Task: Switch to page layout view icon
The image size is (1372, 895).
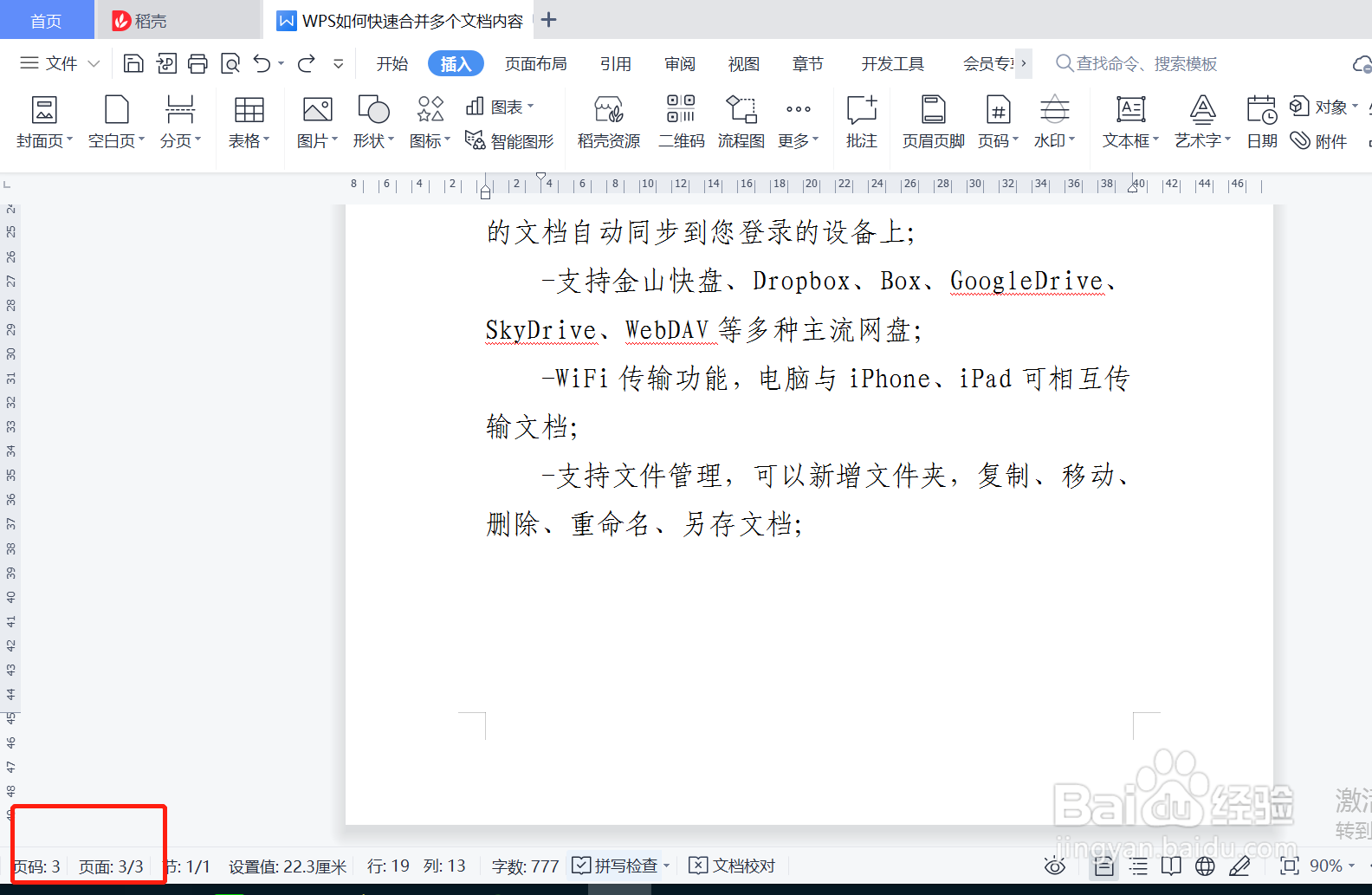Action: pyautogui.click(x=1103, y=866)
